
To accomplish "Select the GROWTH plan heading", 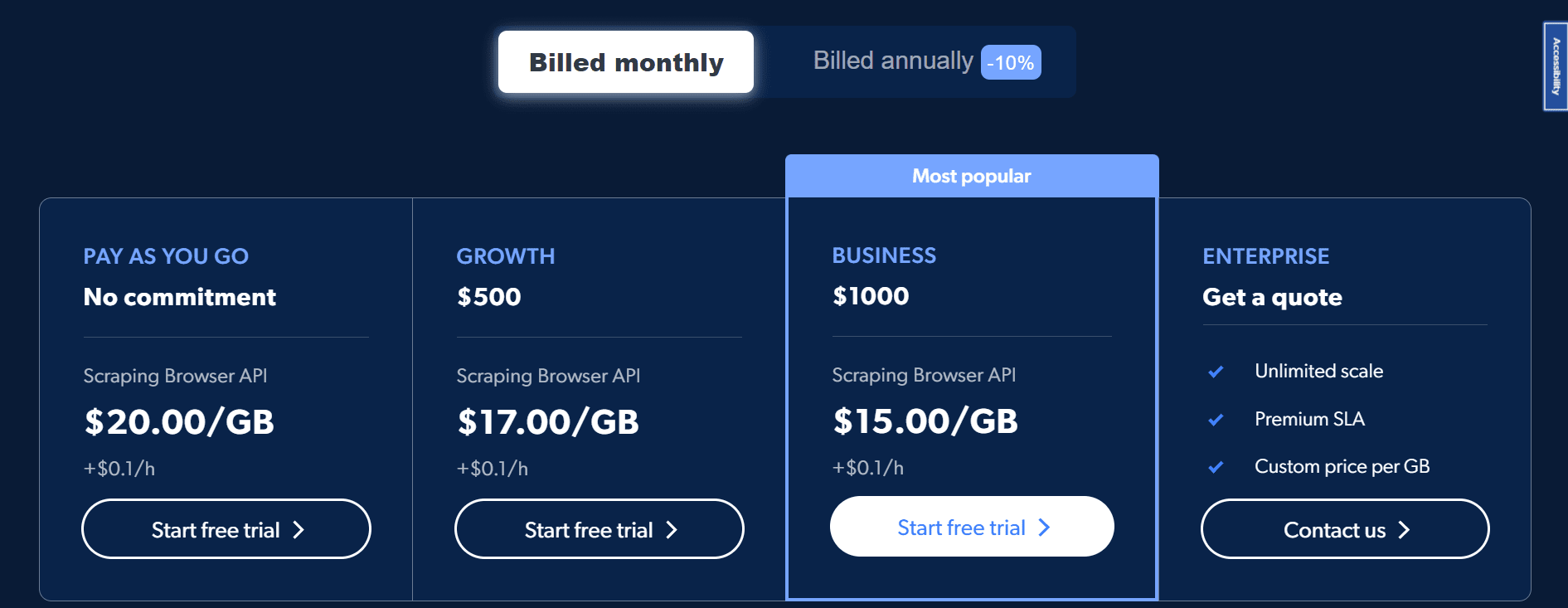I will point(506,256).
